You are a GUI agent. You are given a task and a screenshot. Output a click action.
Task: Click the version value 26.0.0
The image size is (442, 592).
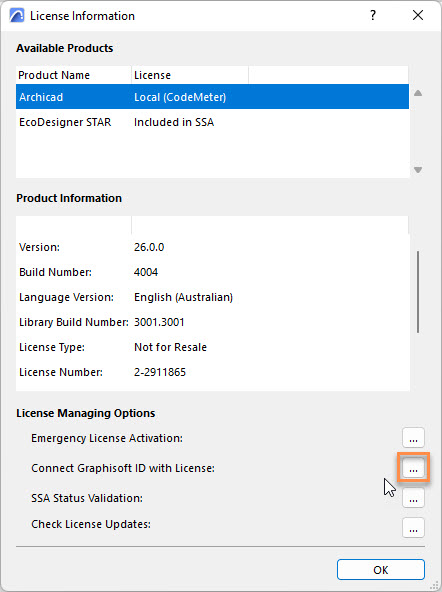149,247
